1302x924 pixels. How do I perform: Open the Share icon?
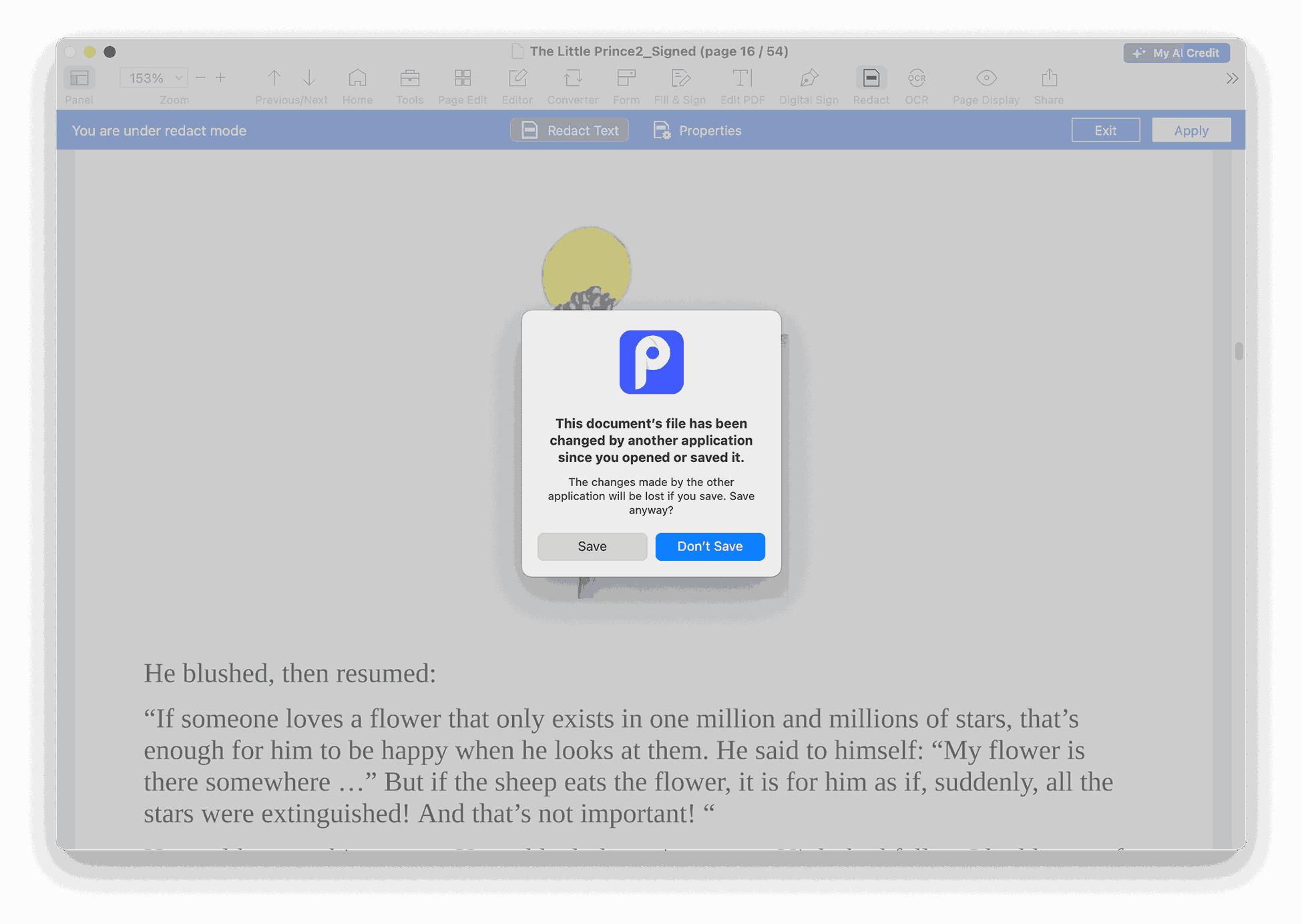pos(1049,78)
